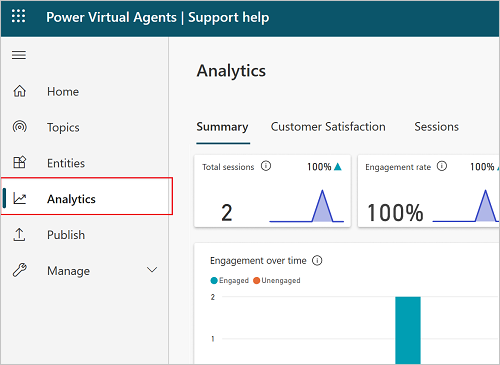Click the Manage wrench icon
Screen dimensions: 500x365
pos(20,270)
